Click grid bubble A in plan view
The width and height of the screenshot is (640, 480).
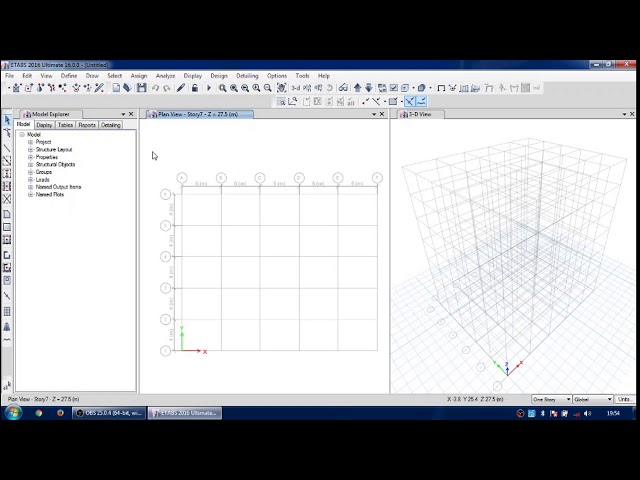[182, 178]
